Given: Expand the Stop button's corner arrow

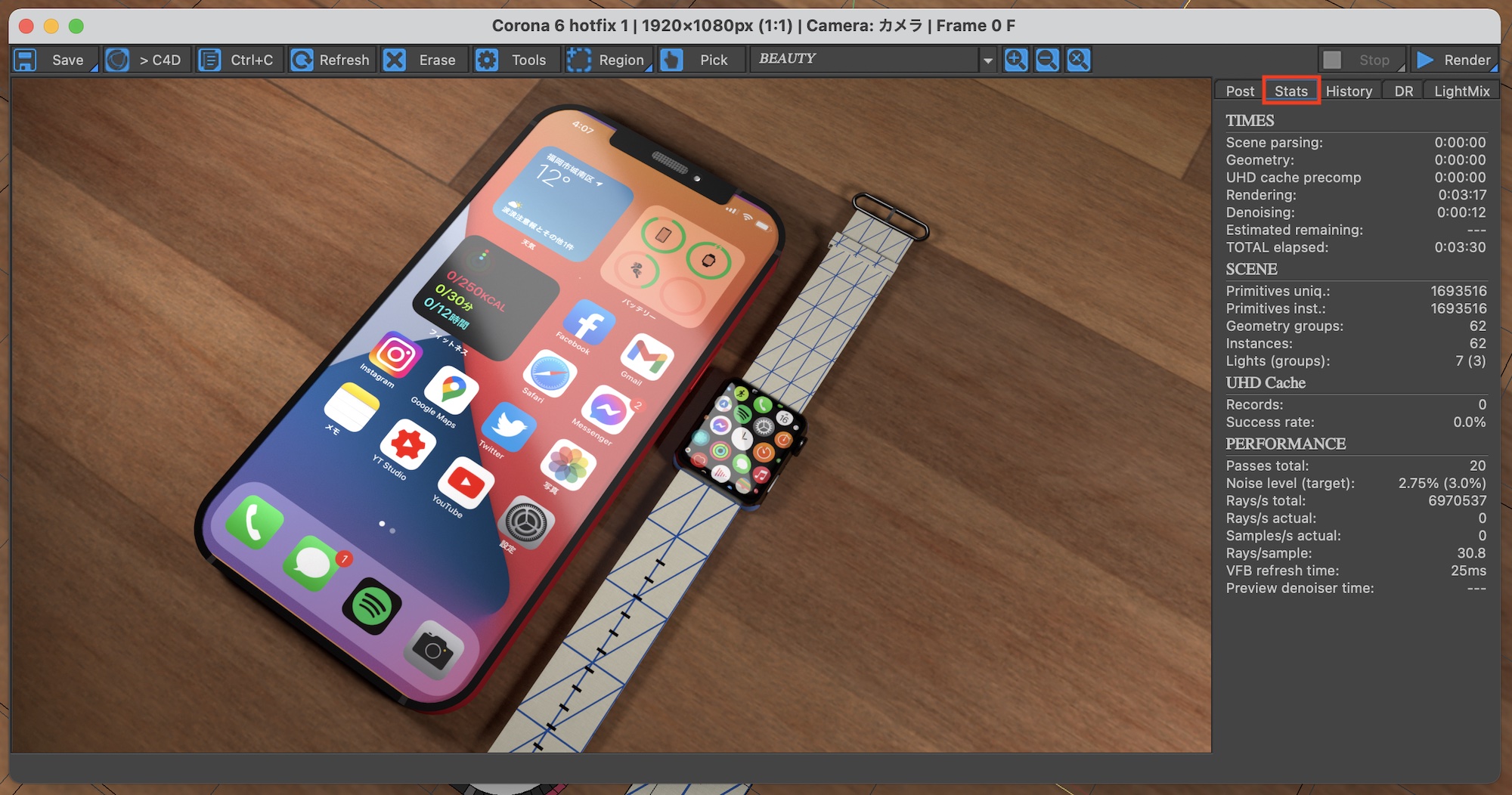Looking at the screenshot, I should tap(1401, 69).
